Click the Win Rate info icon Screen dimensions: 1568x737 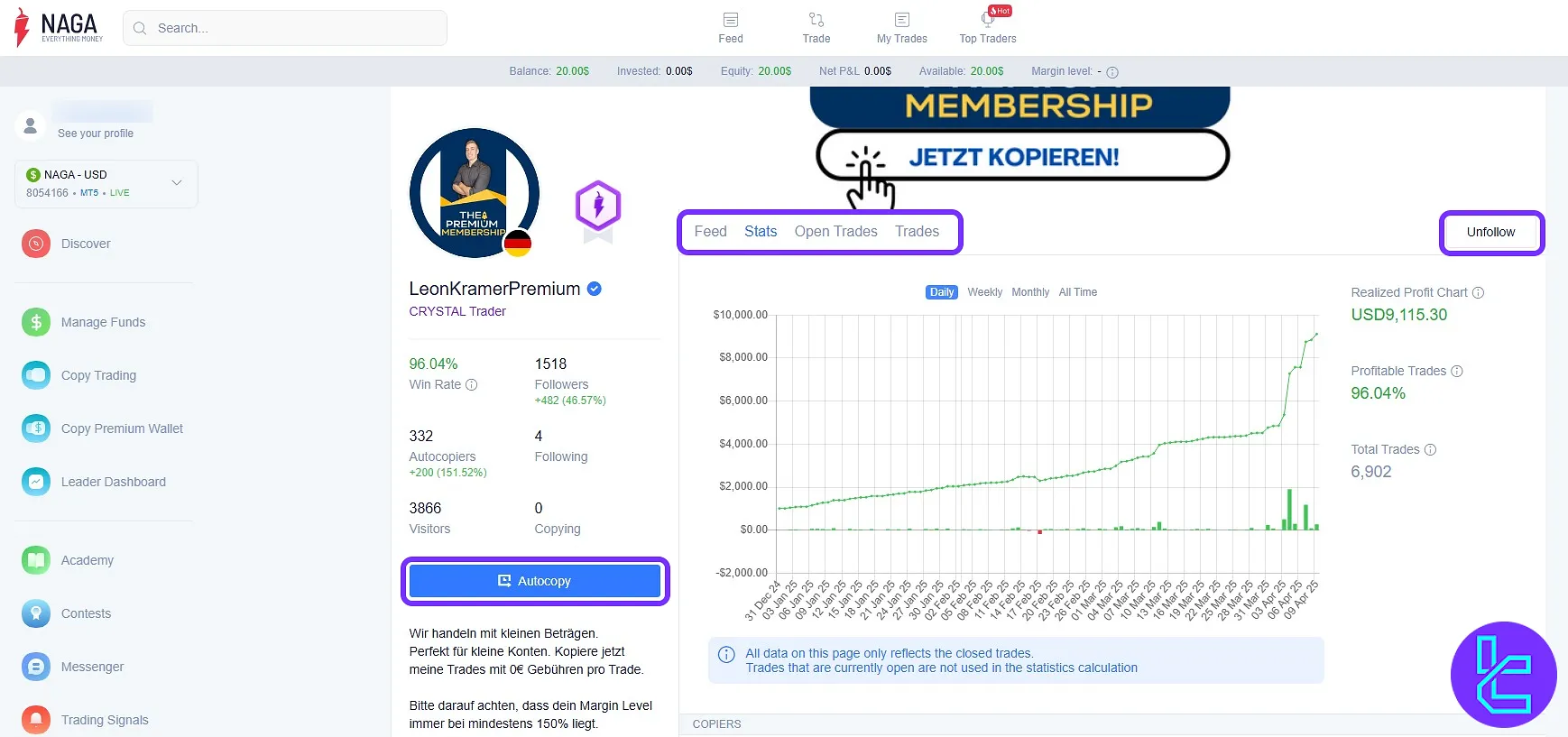point(471,384)
